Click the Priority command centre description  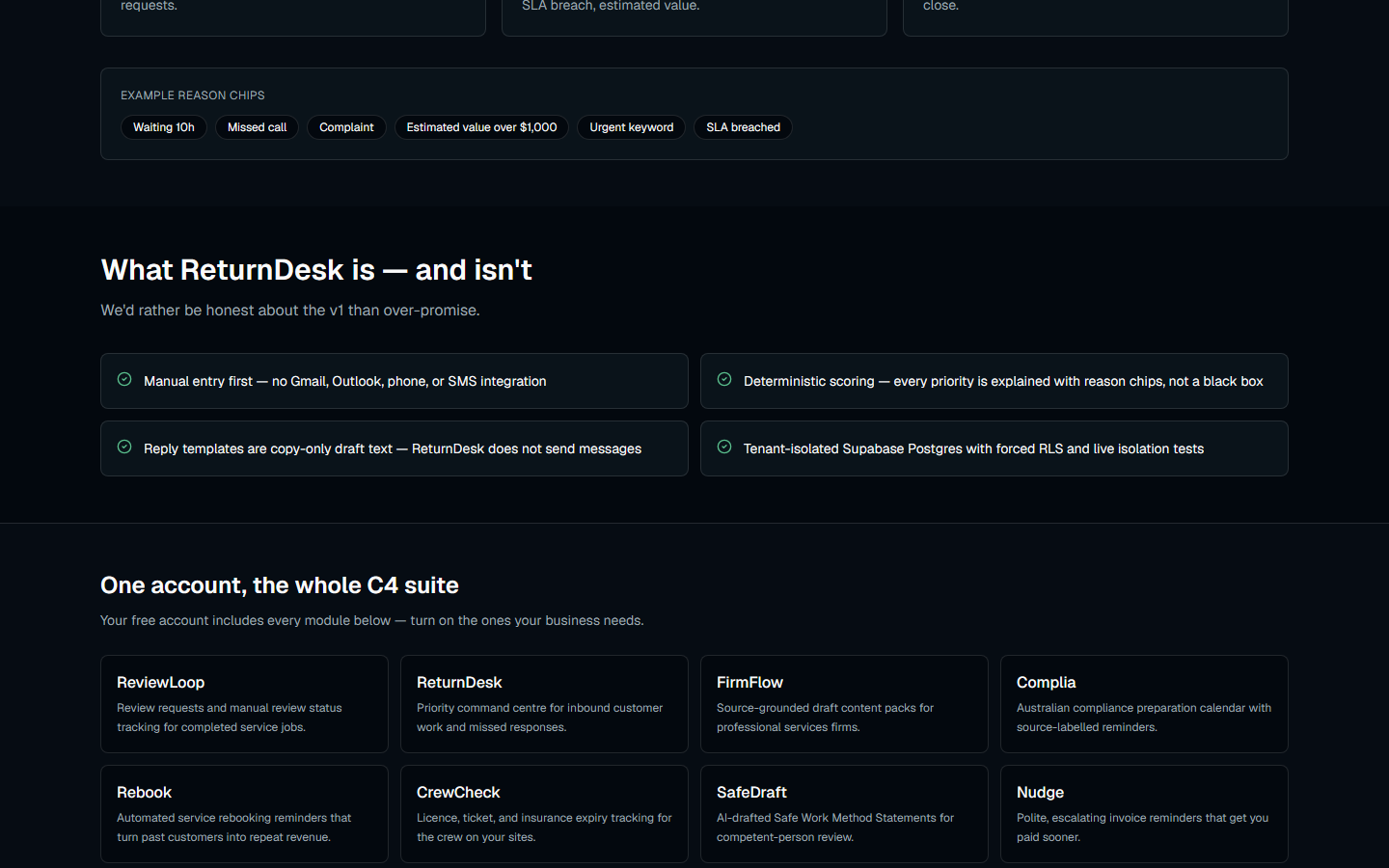[540, 718]
